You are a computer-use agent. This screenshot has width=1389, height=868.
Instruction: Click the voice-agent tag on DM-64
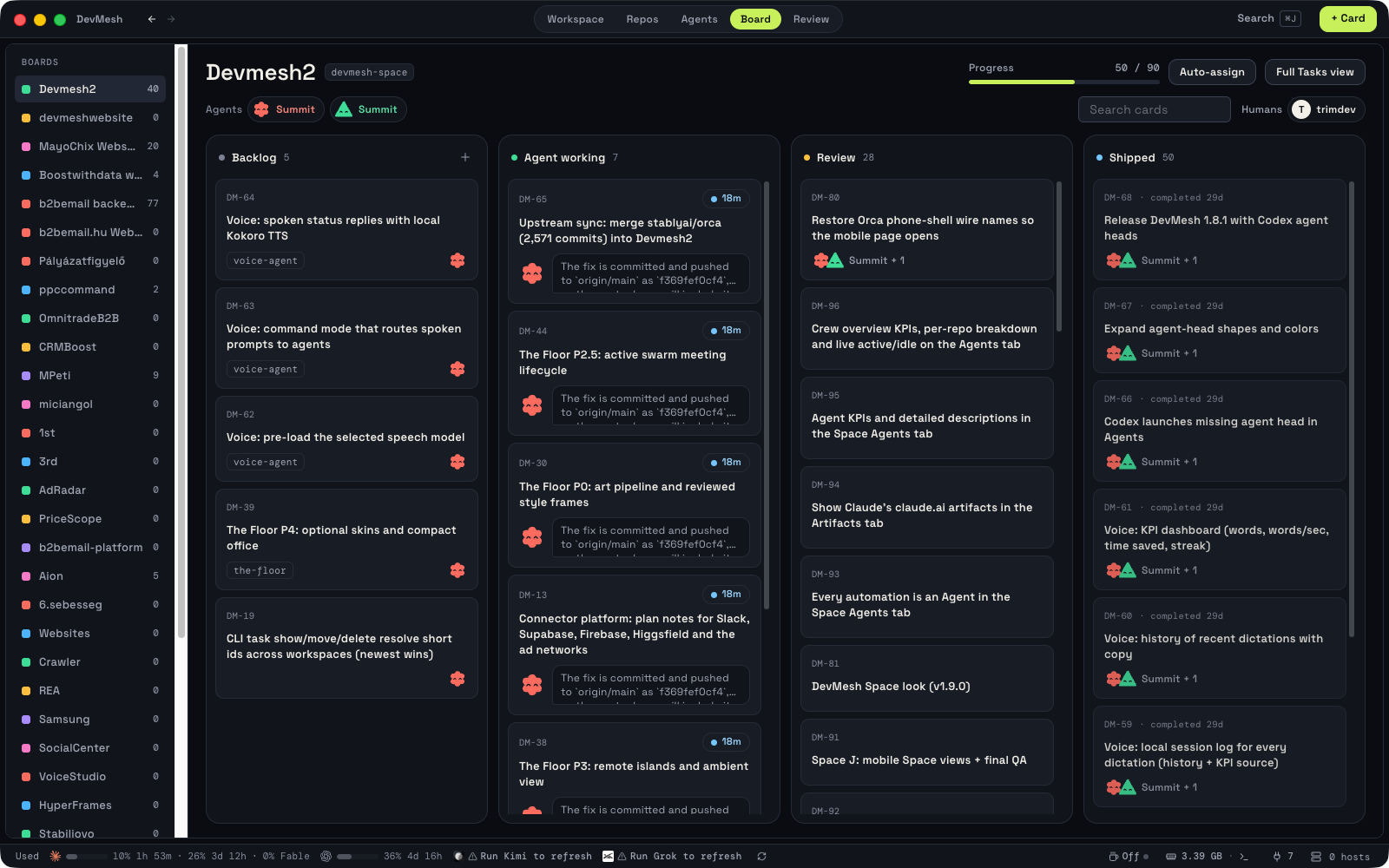[266, 260]
